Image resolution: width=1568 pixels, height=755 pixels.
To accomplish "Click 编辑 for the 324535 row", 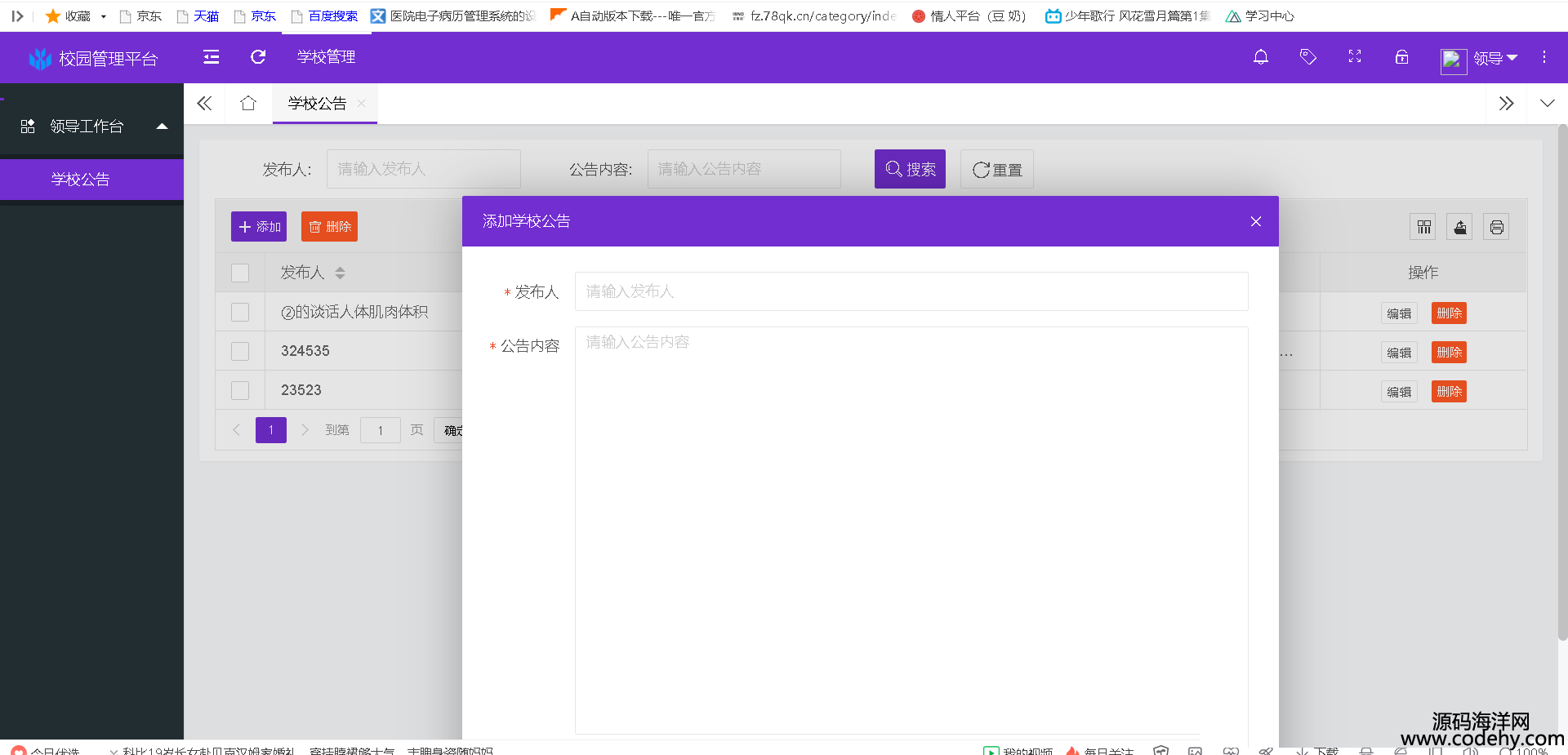I will (x=1399, y=353).
